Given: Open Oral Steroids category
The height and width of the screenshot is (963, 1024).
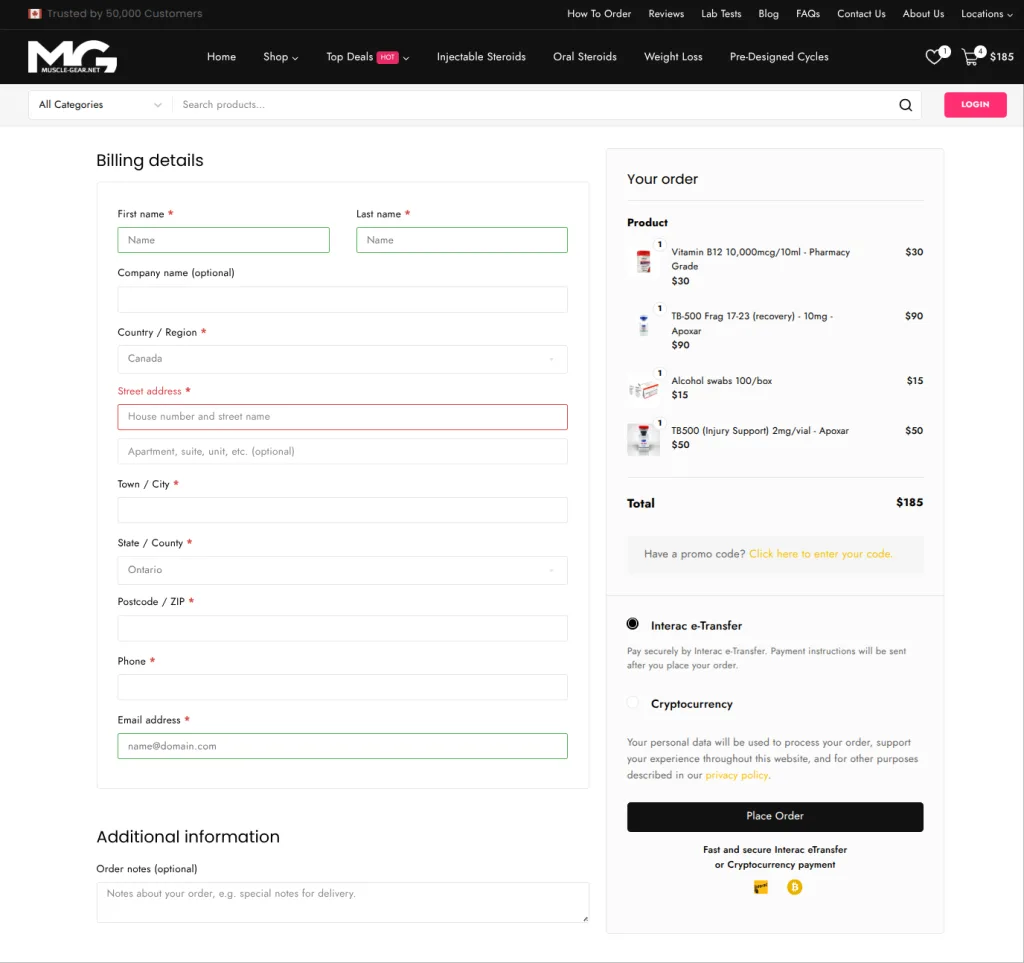Looking at the screenshot, I should tap(584, 57).
